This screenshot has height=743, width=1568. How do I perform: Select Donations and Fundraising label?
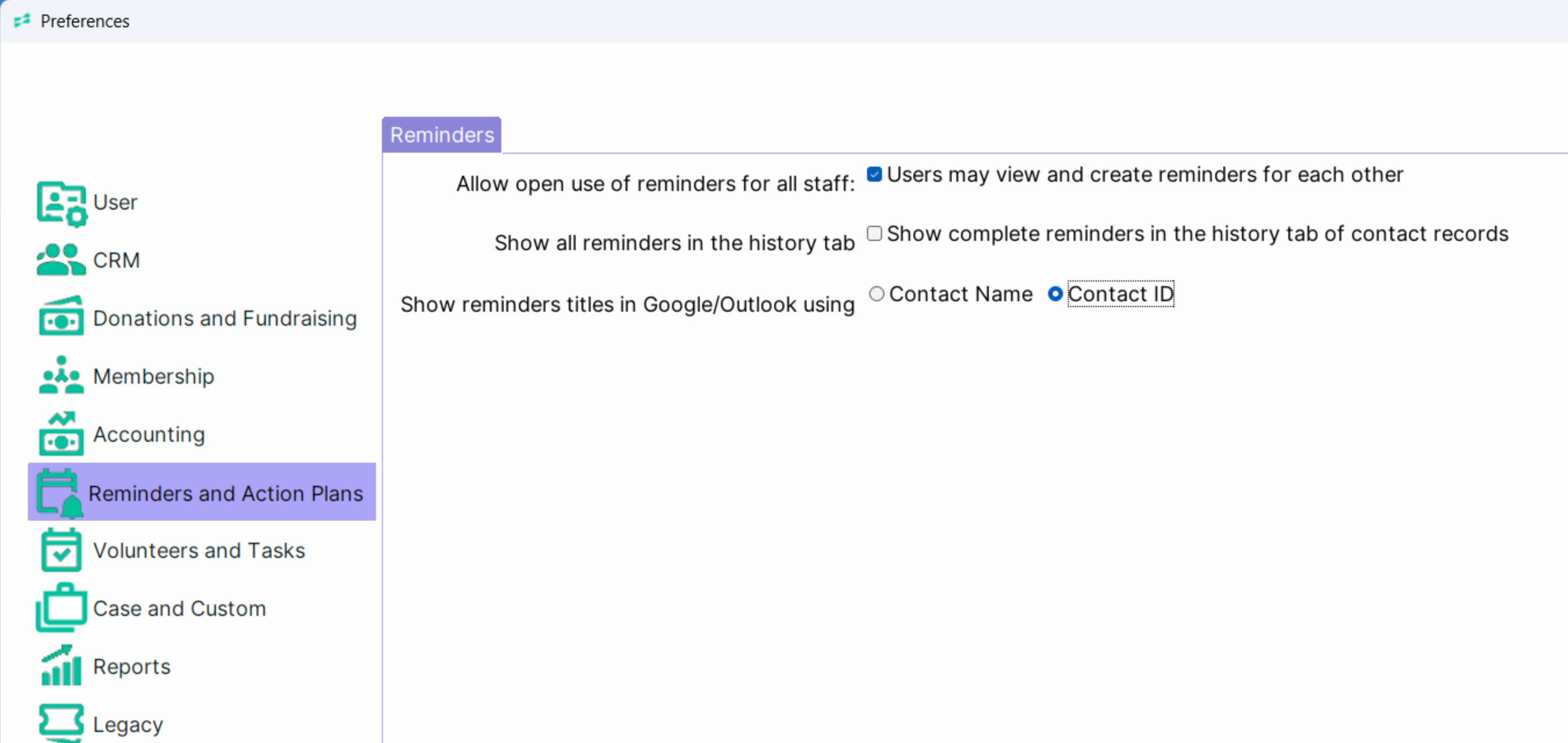(225, 319)
